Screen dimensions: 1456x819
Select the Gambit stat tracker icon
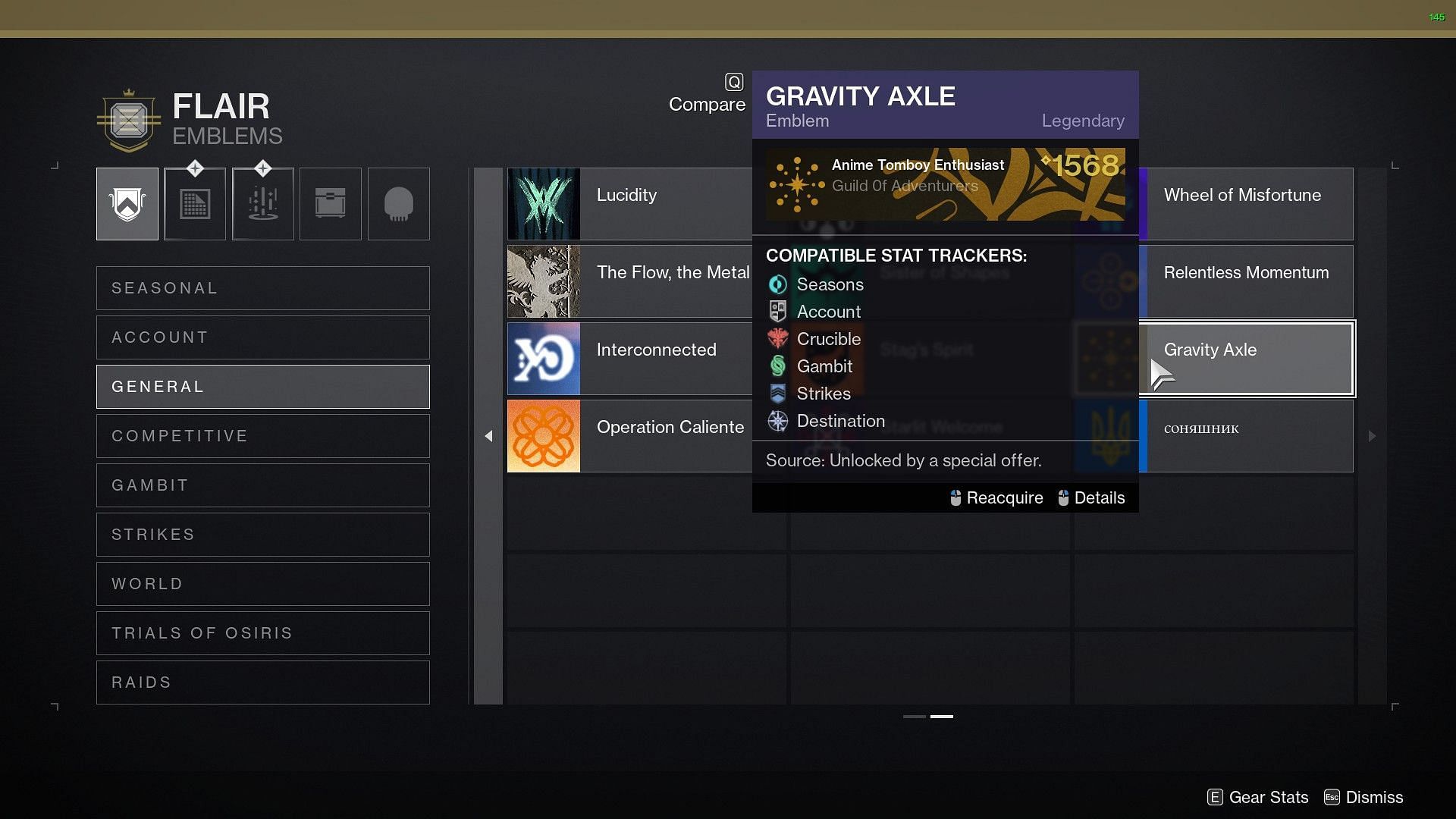778,365
